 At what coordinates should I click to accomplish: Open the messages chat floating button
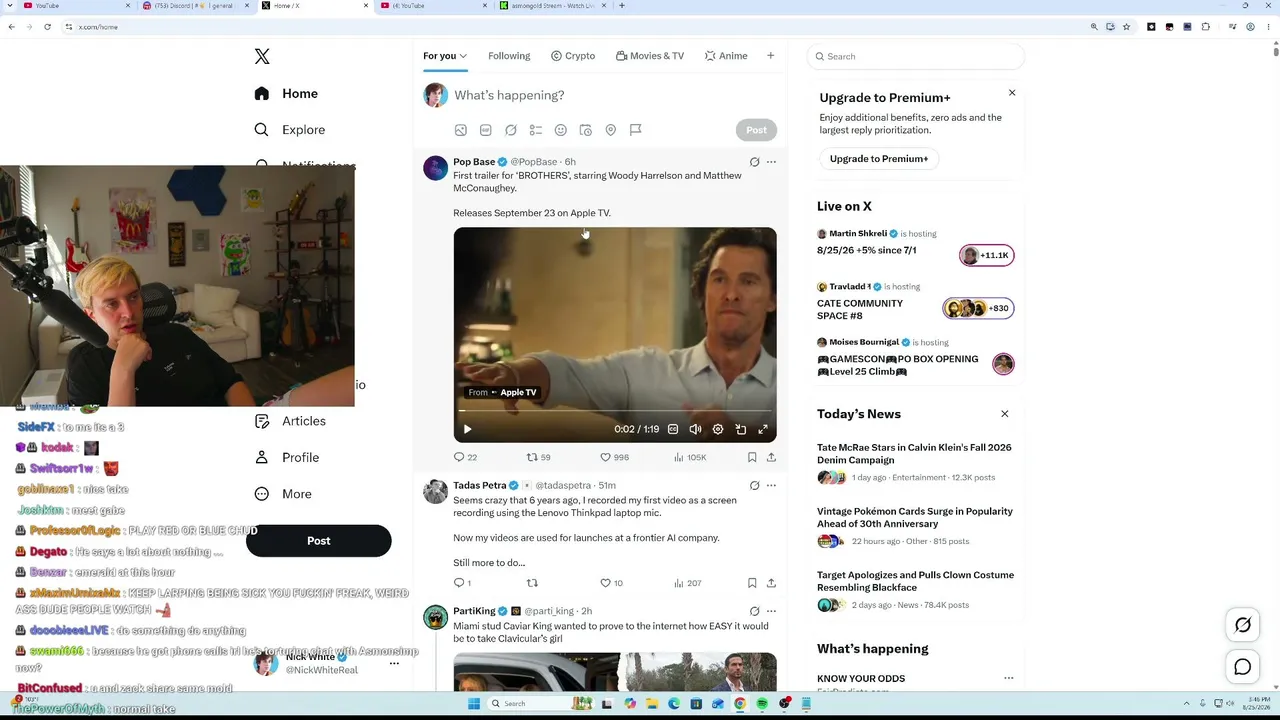(x=1243, y=667)
